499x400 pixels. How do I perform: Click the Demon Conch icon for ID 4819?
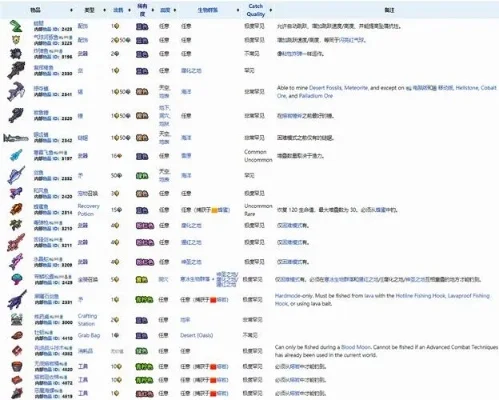click(x=17, y=393)
